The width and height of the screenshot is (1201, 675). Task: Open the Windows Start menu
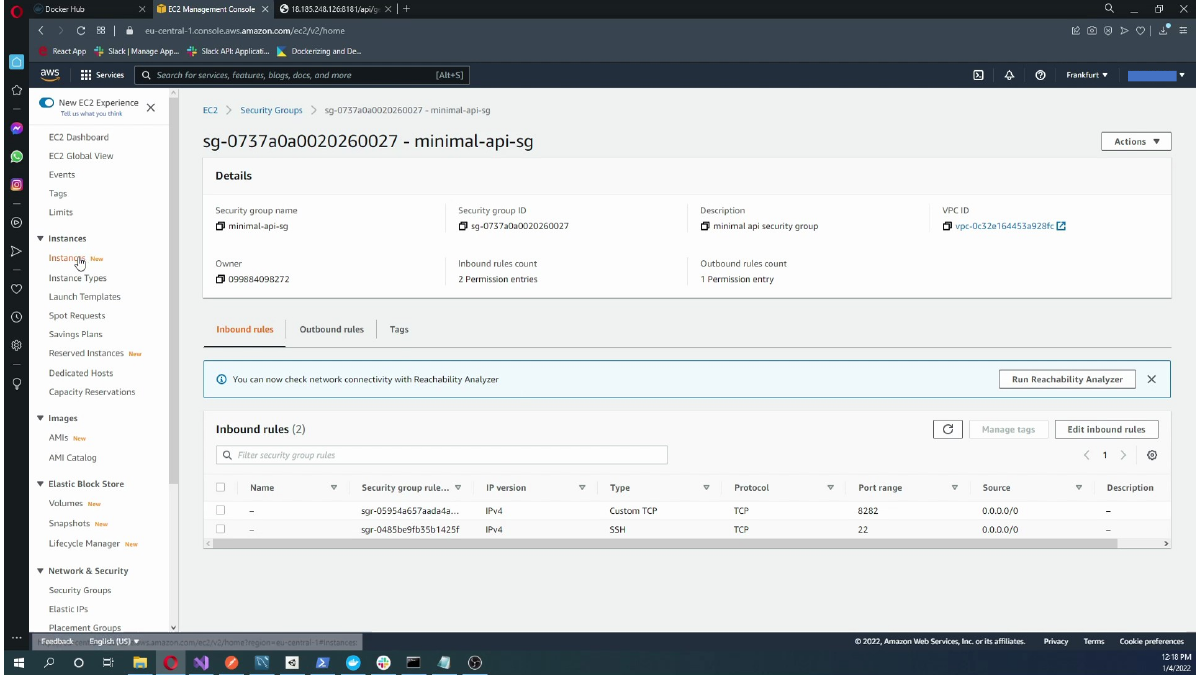(18, 662)
